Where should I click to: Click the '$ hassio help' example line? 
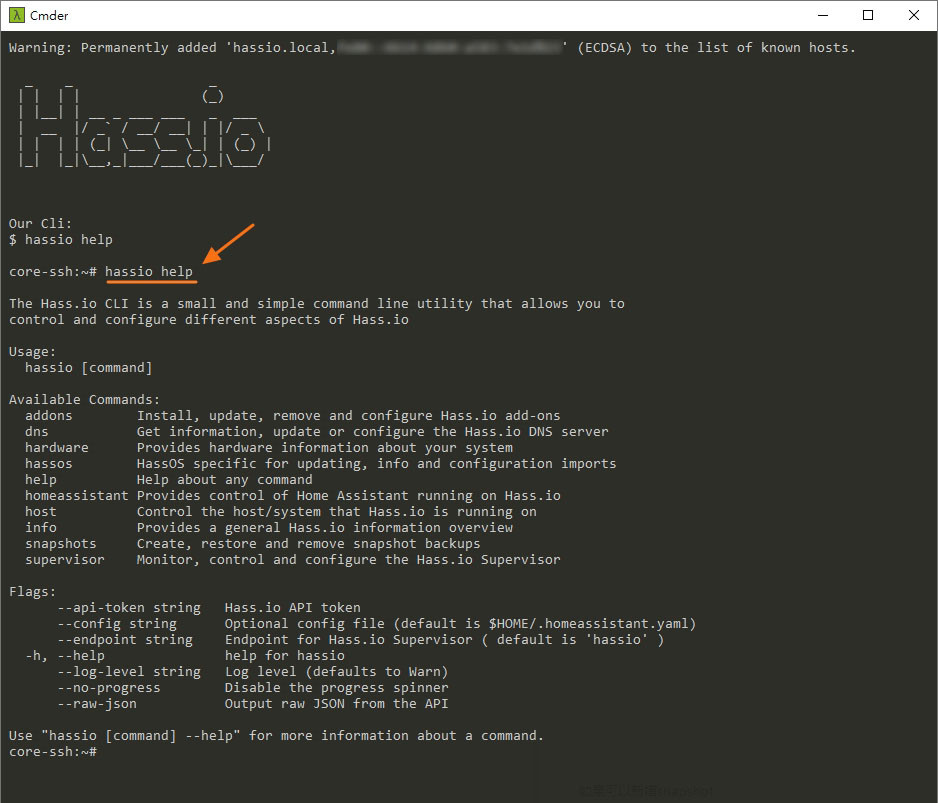[x=60, y=240]
